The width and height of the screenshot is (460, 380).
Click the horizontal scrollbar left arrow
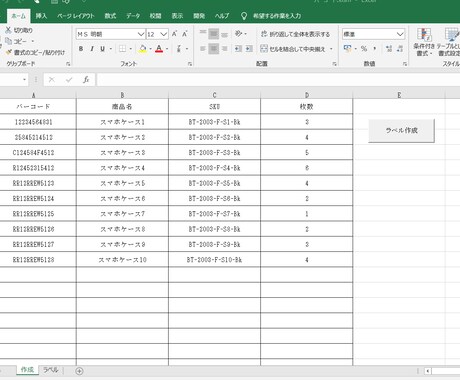coord(428,371)
